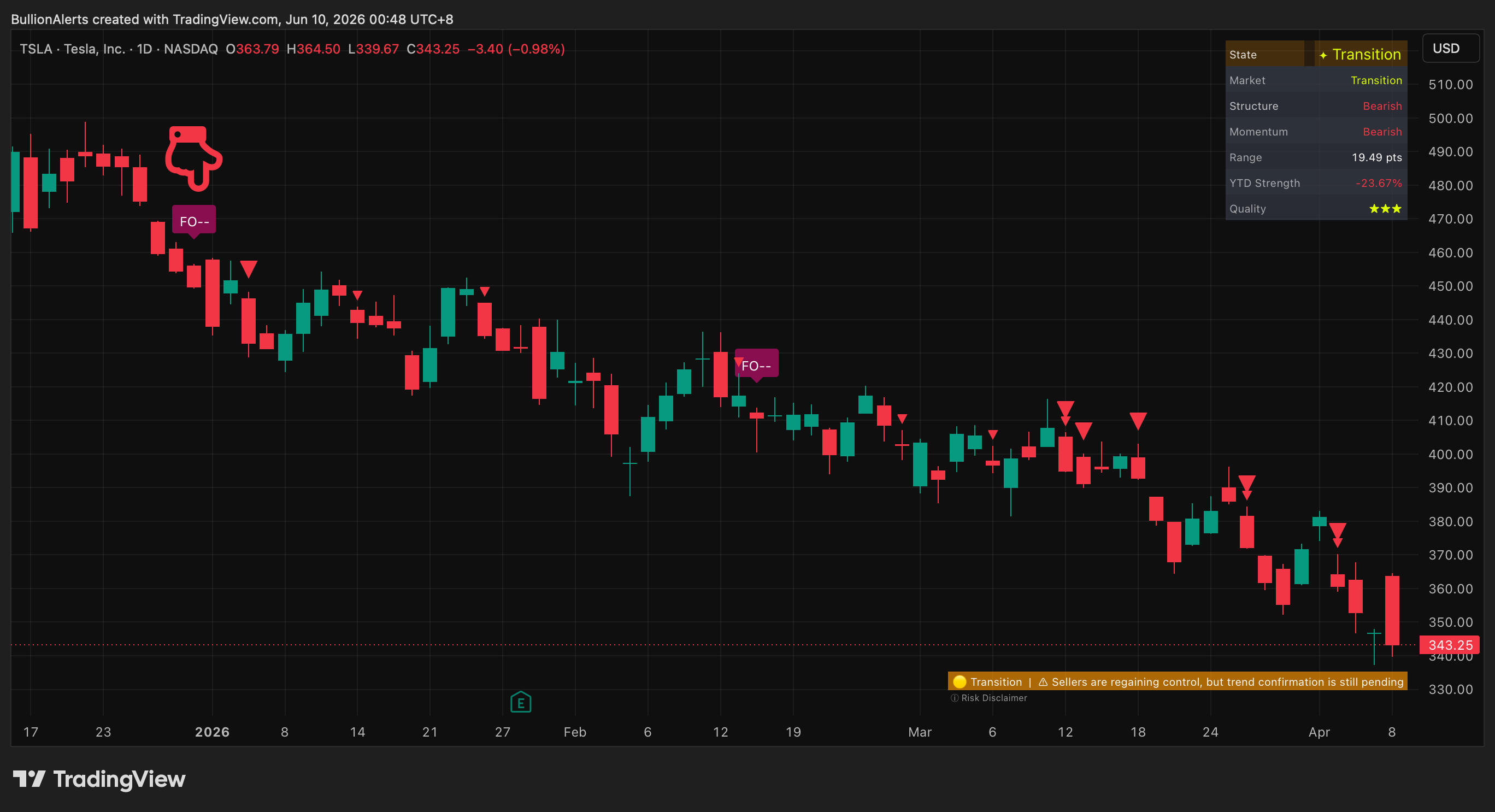Click the YTD Strength -23.67% value
Viewport: 1495px width, 812px height.
coord(1379,183)
